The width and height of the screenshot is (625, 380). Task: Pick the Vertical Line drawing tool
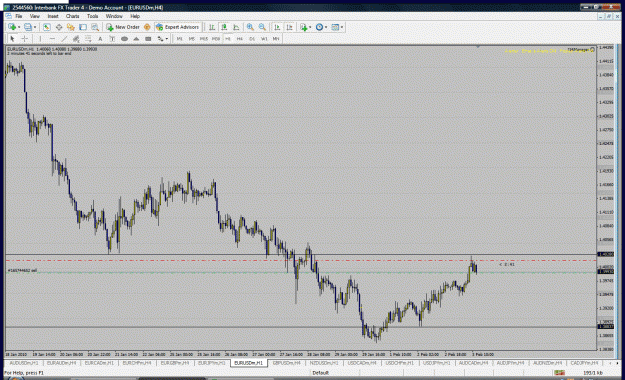coord(40,39)
